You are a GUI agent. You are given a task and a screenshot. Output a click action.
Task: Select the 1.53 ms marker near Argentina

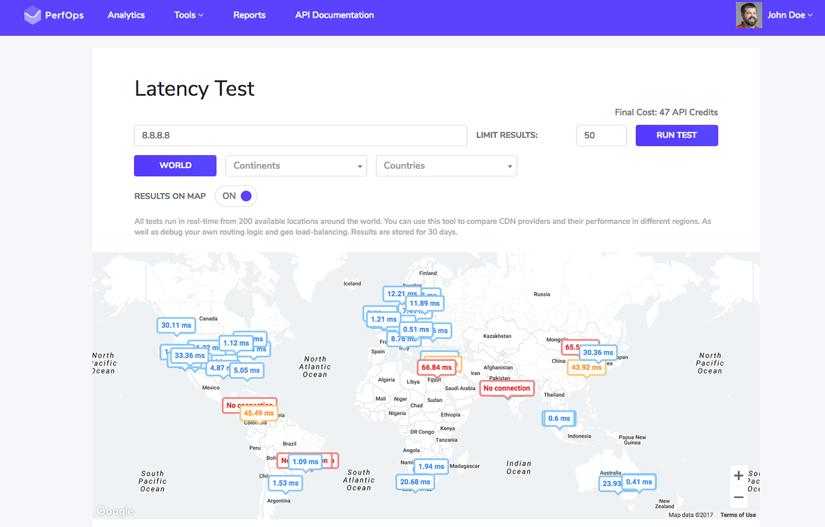[286, 483]
